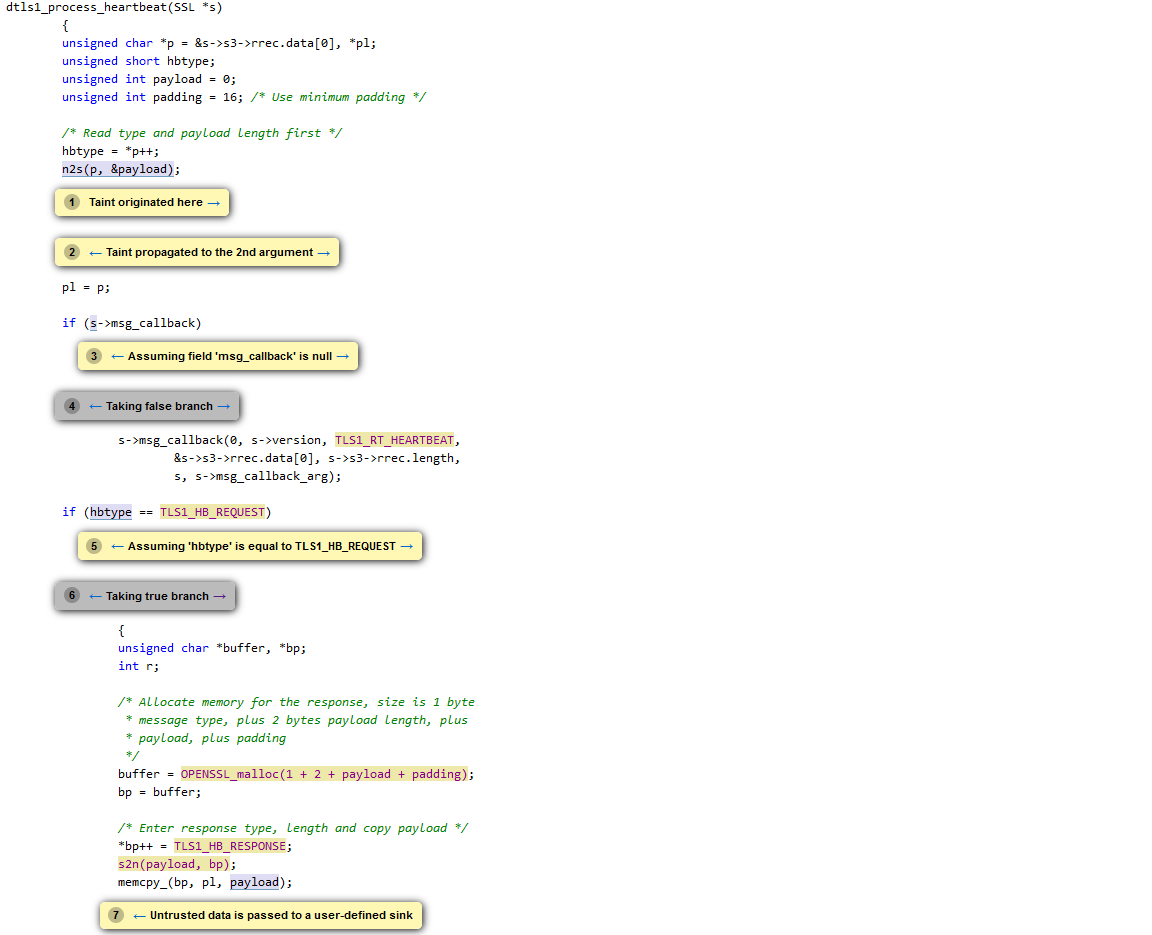
Task: Click highlighted TLS1_RT_HEARTBEAT macro
Action: [x=395, y=440]
